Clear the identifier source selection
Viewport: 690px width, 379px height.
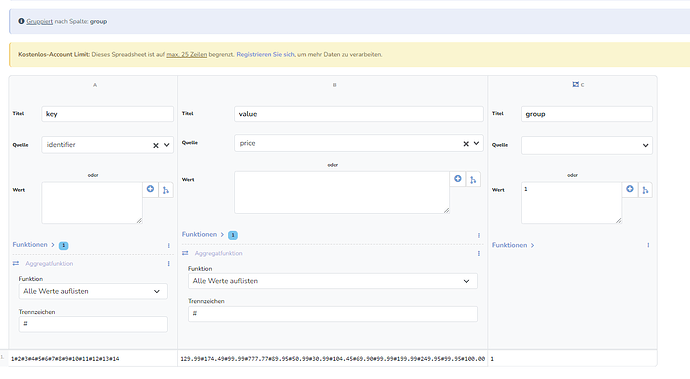[x=156, y=145]
